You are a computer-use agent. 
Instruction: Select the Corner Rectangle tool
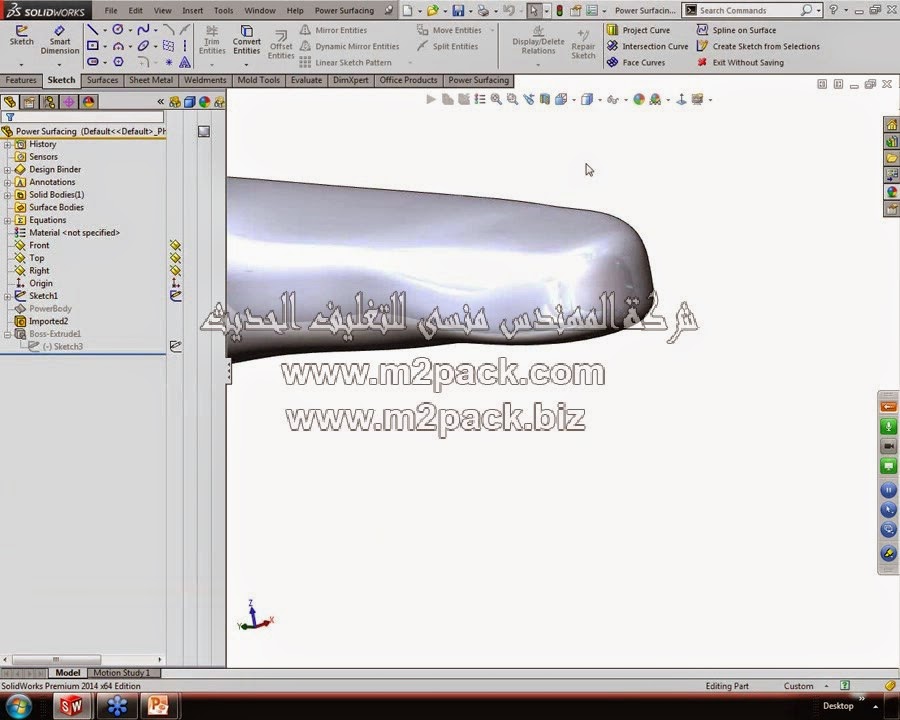(x=92, y=46)
